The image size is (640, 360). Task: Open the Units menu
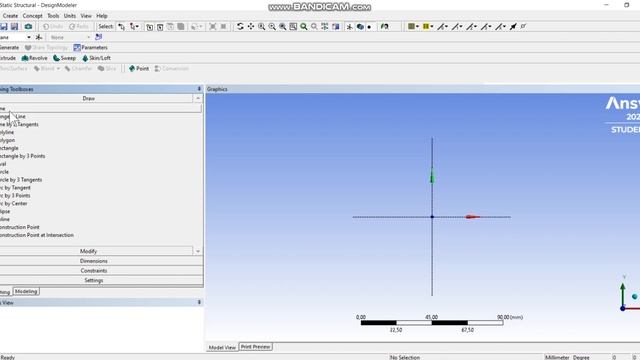click(69, 16)
